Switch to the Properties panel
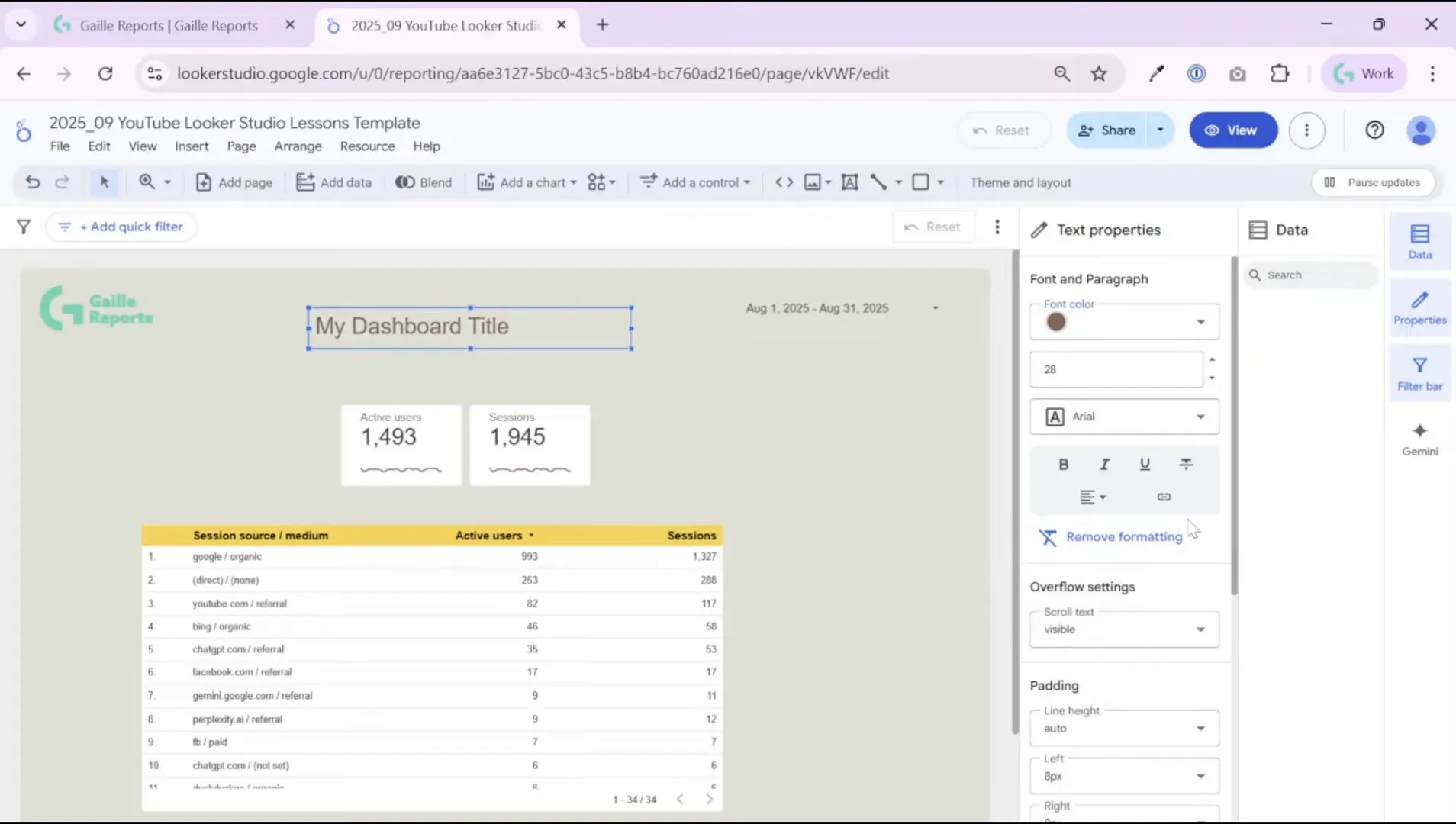 pyautogui.click(x=1419, y=307)
